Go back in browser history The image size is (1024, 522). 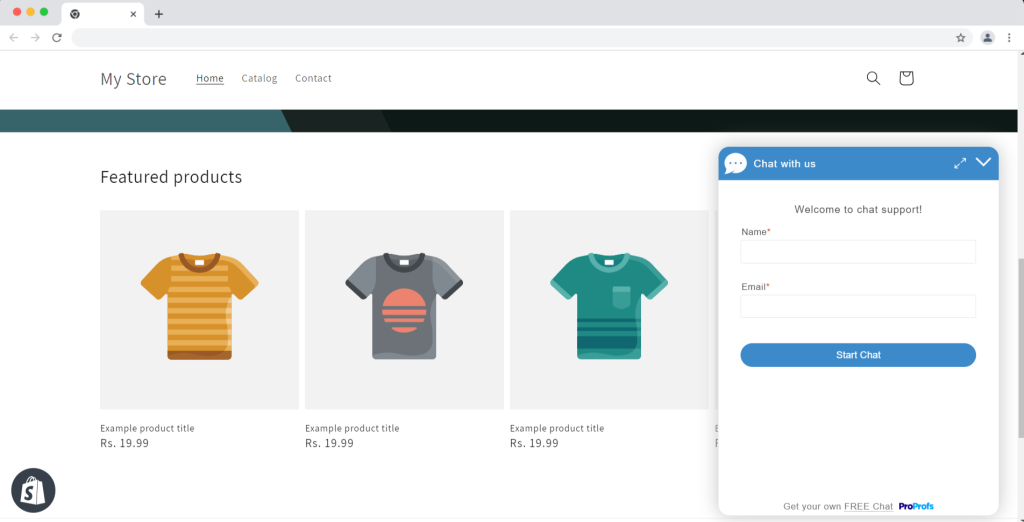point(14,38)
